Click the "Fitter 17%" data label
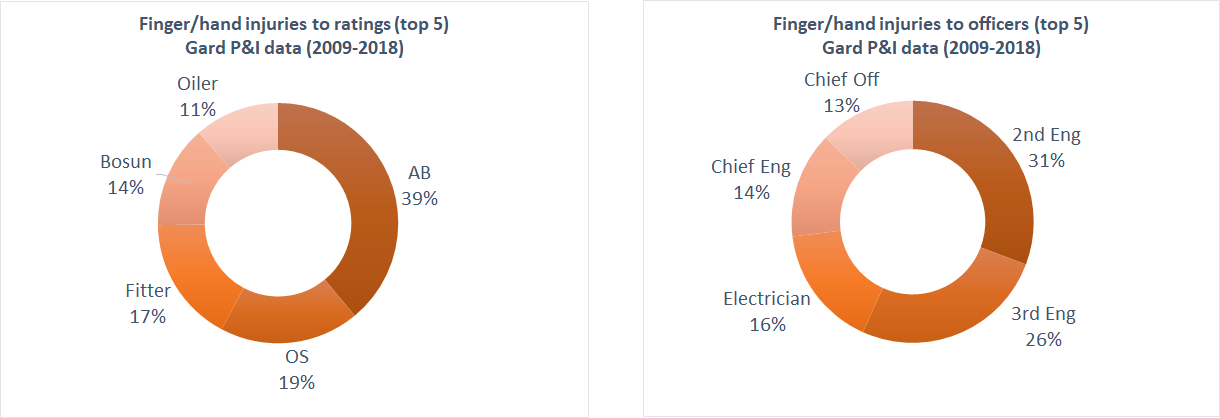Image resolution: width=1220 pixels, height=418 pixels. [147, 304]
